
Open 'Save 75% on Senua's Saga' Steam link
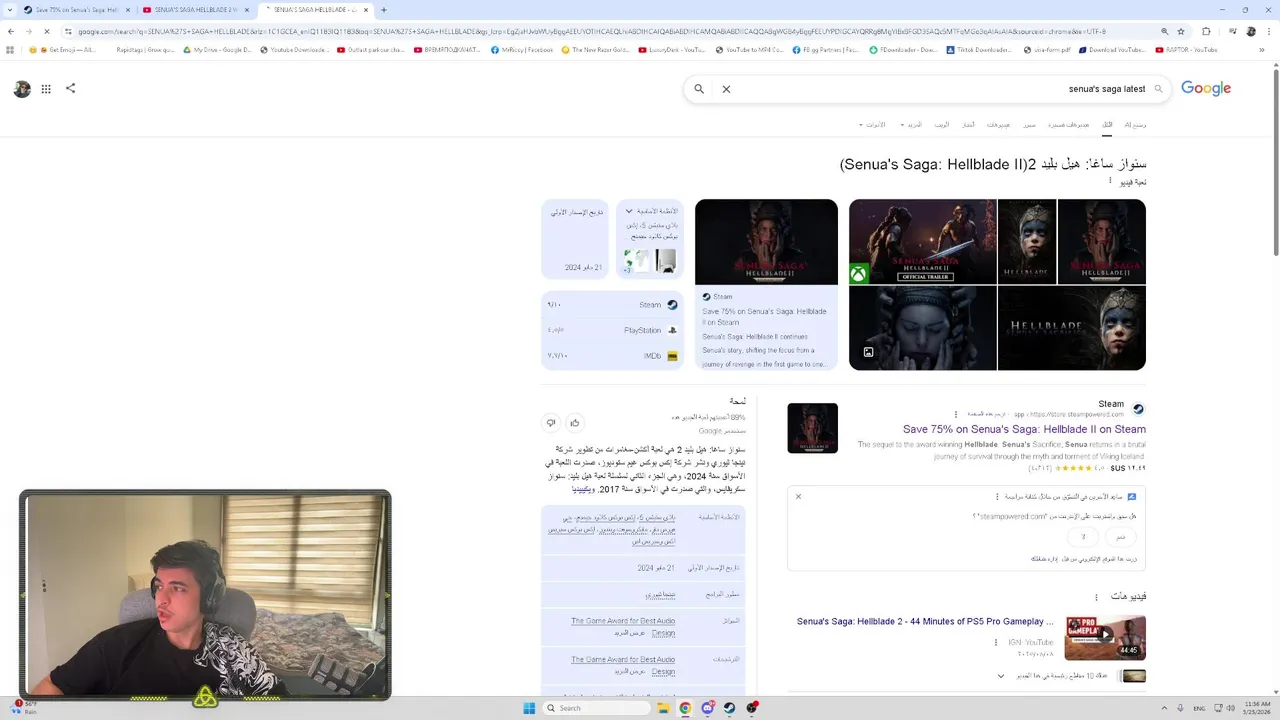[1024, 429]
